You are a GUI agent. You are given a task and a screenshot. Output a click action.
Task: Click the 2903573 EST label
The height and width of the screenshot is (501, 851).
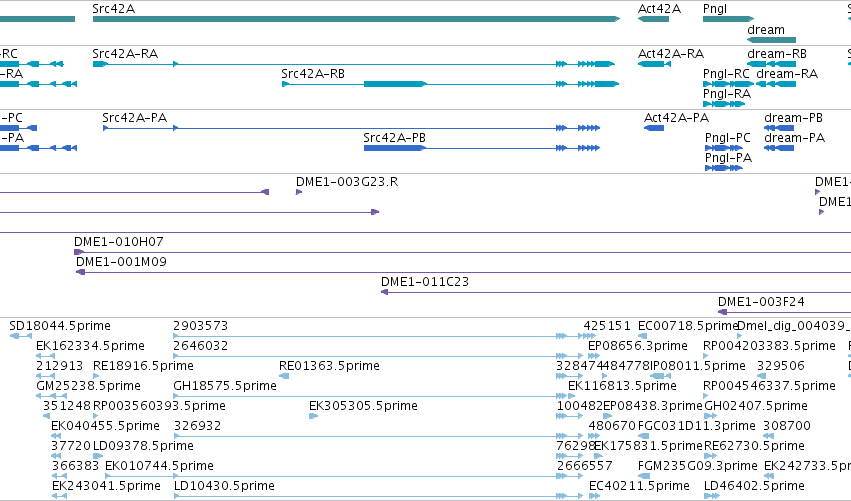(200, 326)
